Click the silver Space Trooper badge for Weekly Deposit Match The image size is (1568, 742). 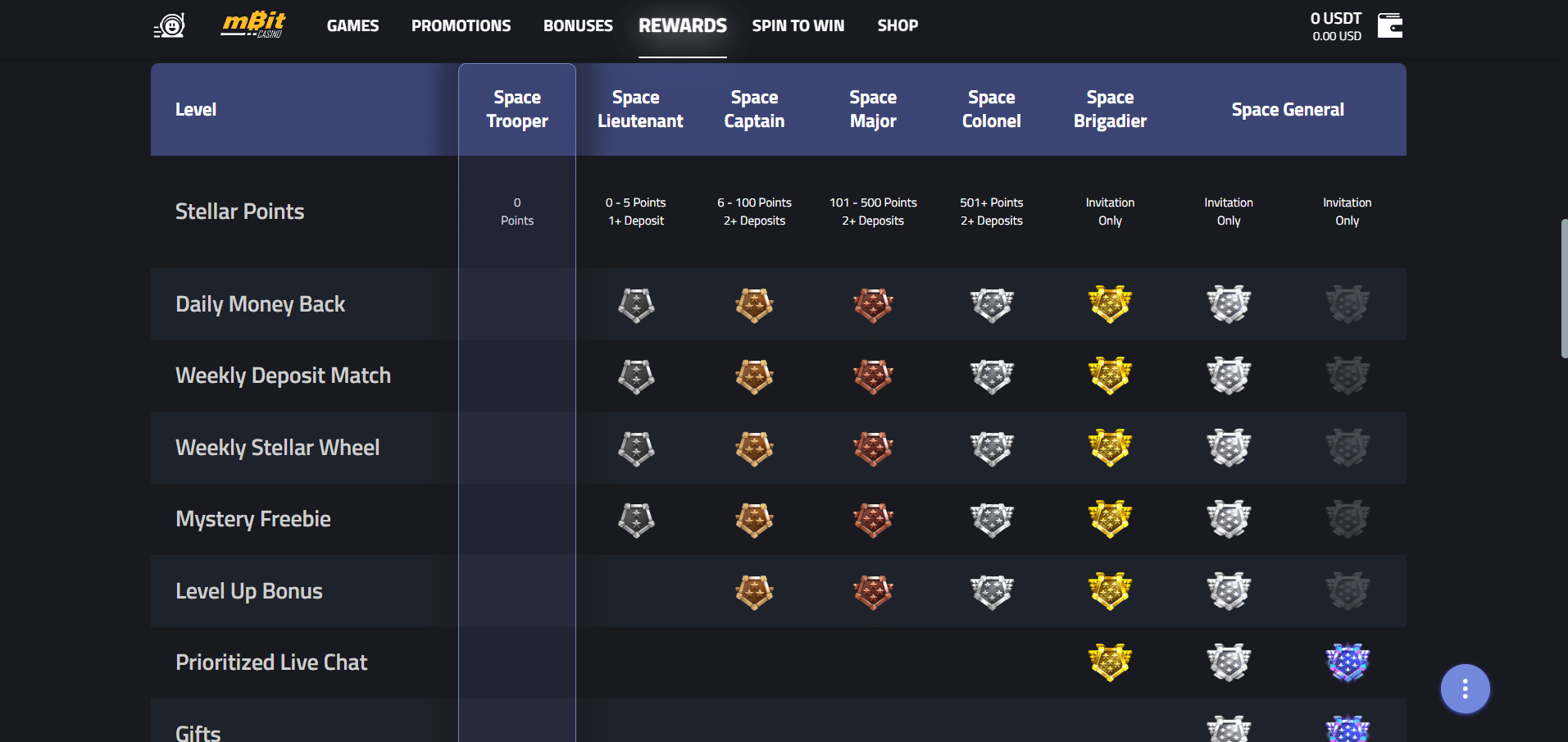coord(636,376)
